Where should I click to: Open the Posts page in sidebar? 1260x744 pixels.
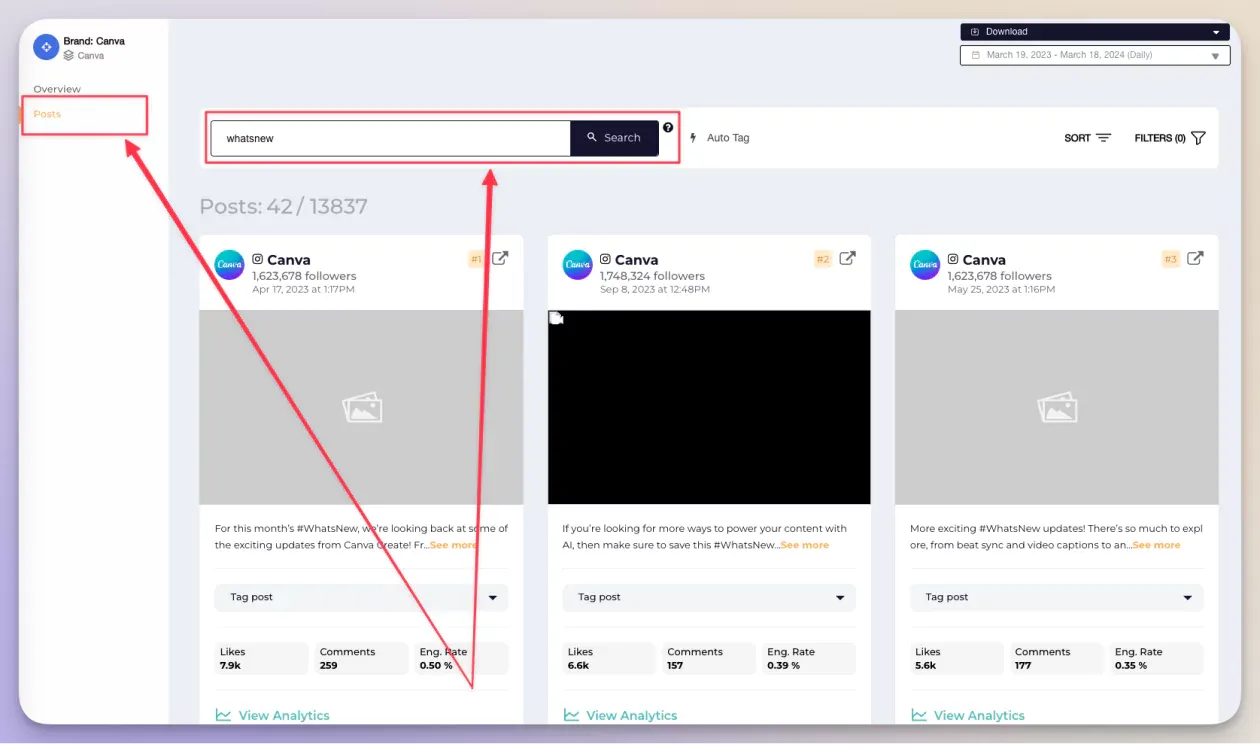[x=47, y=114]
